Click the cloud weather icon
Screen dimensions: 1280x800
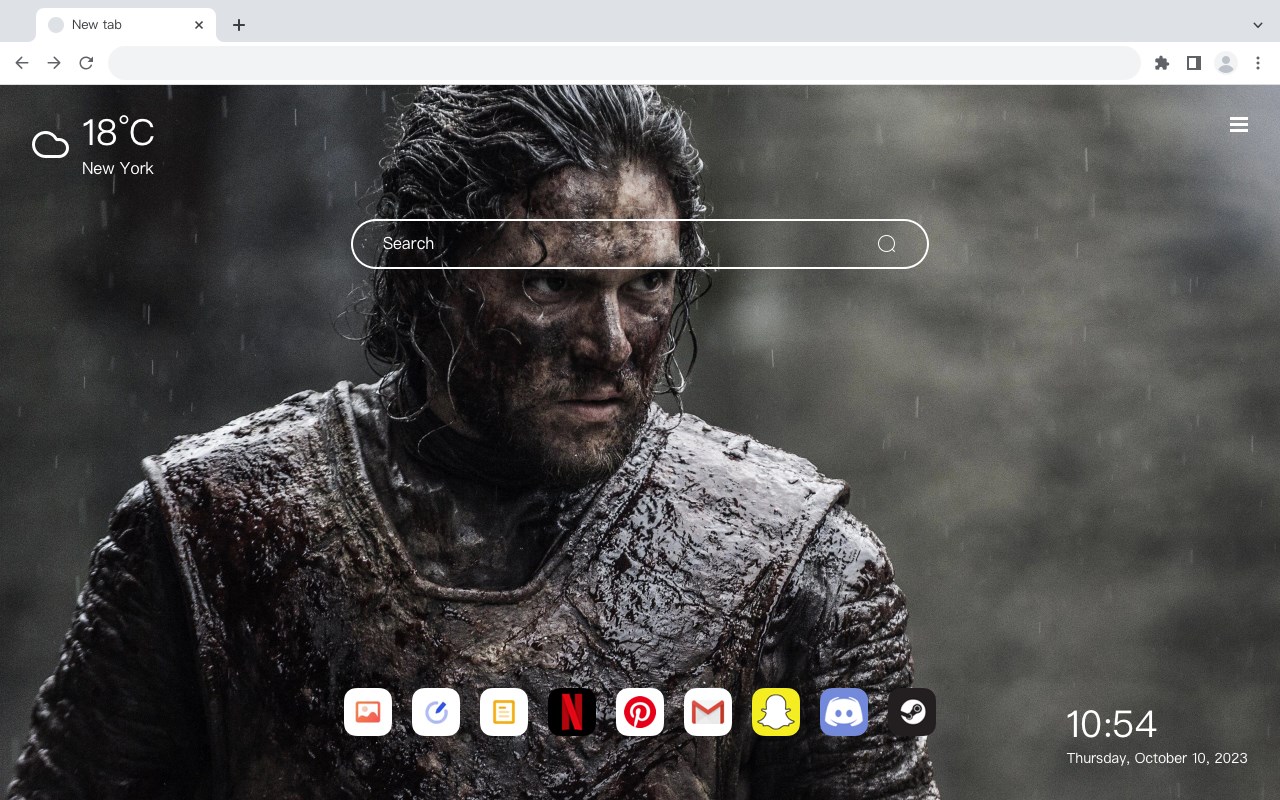point(50,146)
